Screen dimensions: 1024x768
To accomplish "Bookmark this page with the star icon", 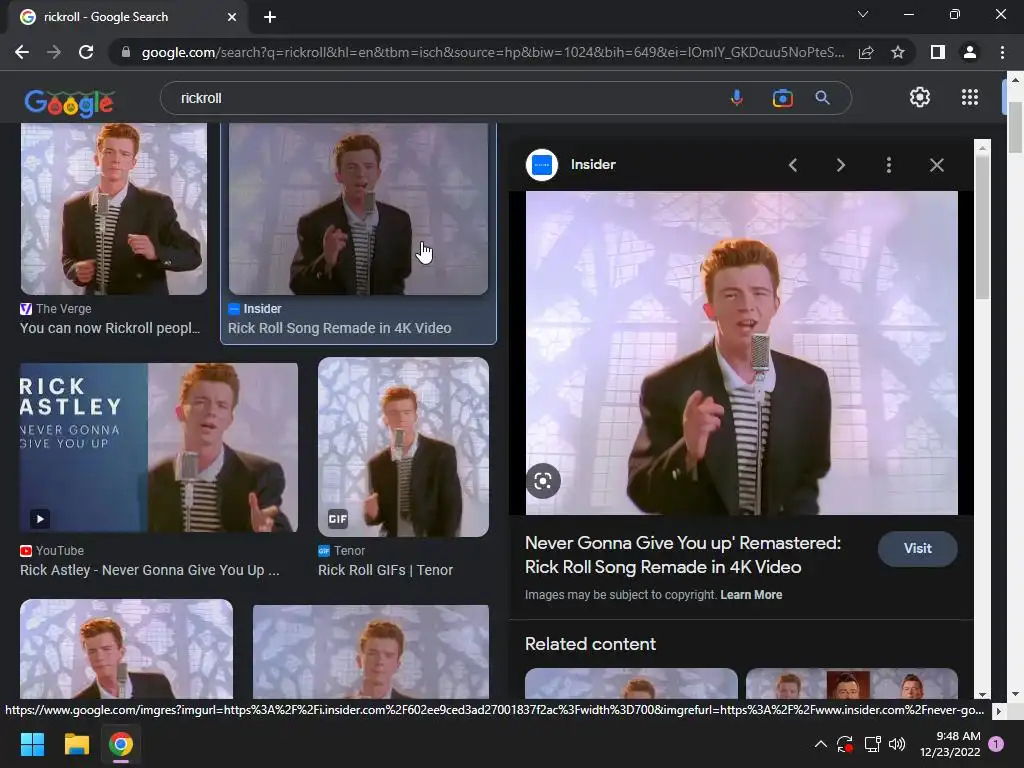I will coord(898,52).
